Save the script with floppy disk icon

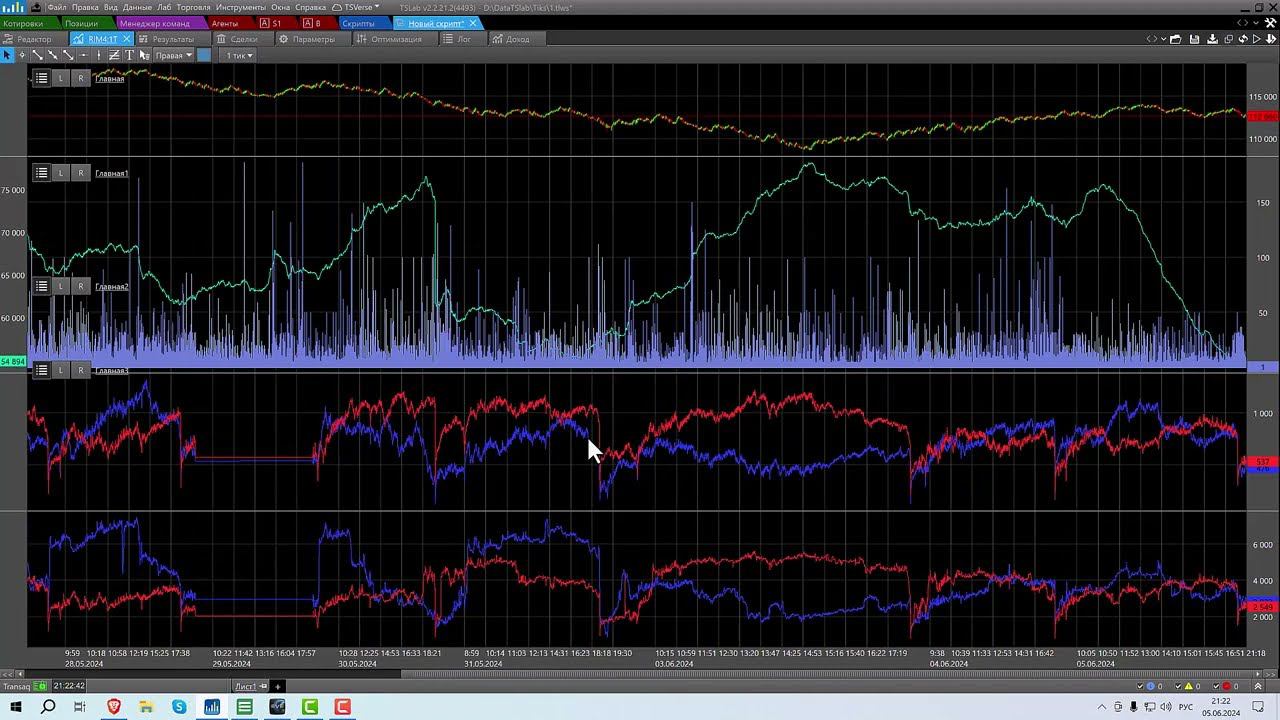pos(1194,39)
